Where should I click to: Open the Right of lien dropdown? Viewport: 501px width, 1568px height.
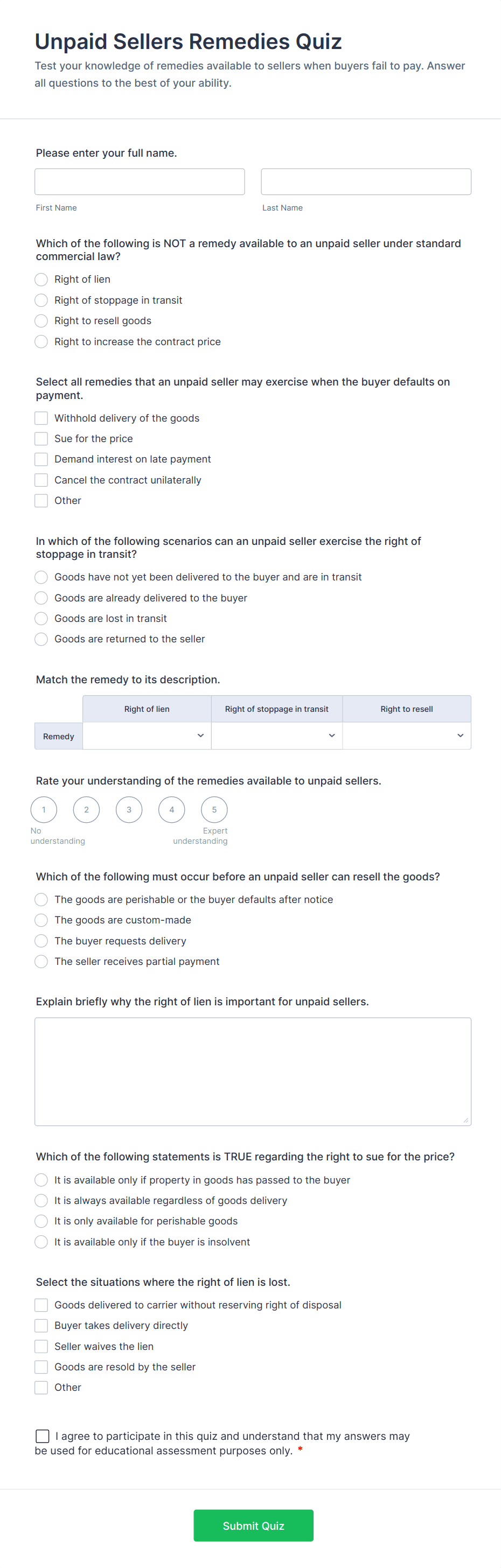point(147,736)
